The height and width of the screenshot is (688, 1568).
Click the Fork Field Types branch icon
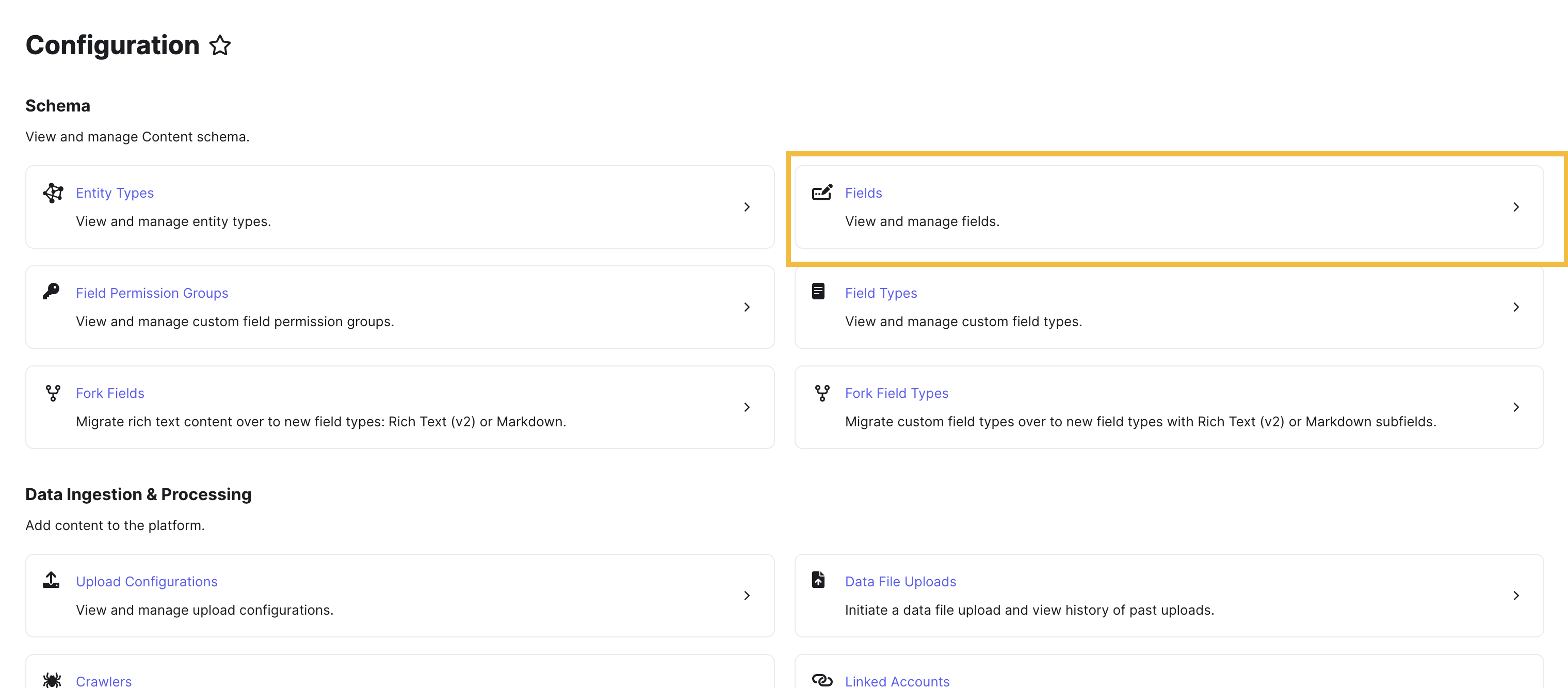pyautogui.click(x=822, y=393)
